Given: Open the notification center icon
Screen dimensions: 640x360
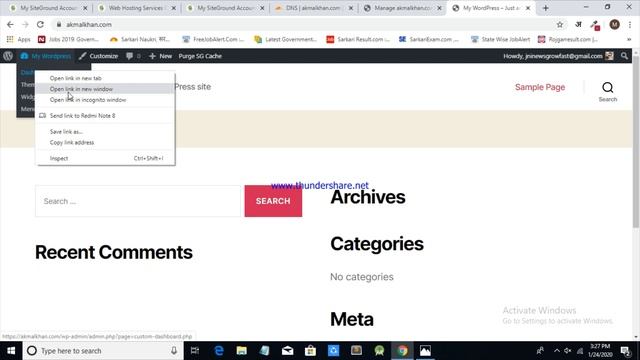Looking at the screenshot, I should pos(625,351).
